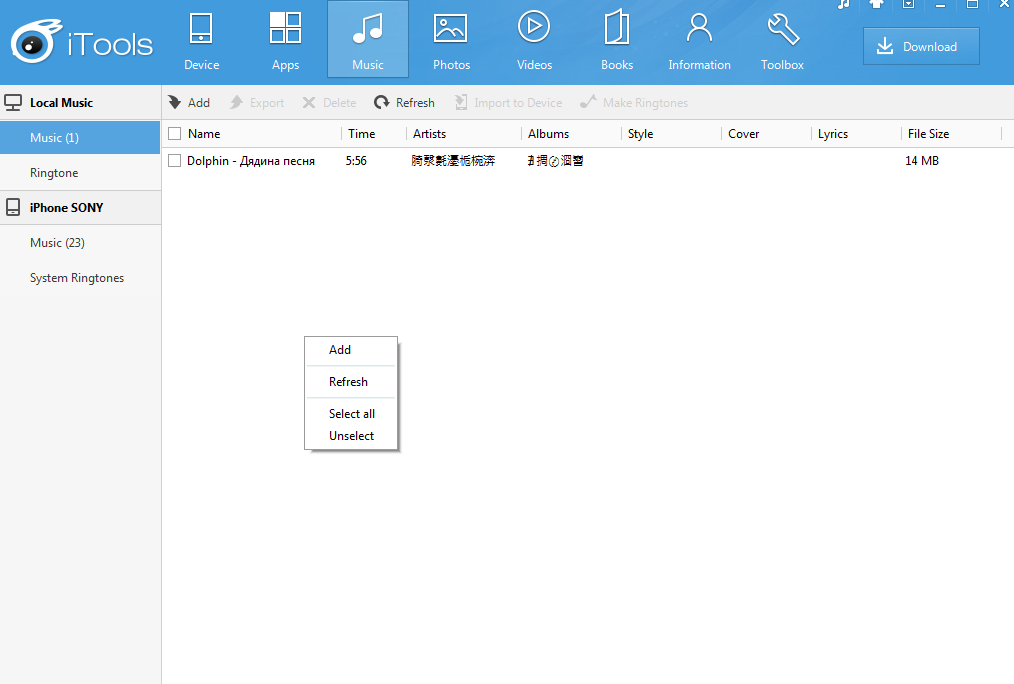This screenshot has width=1014, height=684.
Task: Choose Add from the context menu
Action: click(340, 350)
